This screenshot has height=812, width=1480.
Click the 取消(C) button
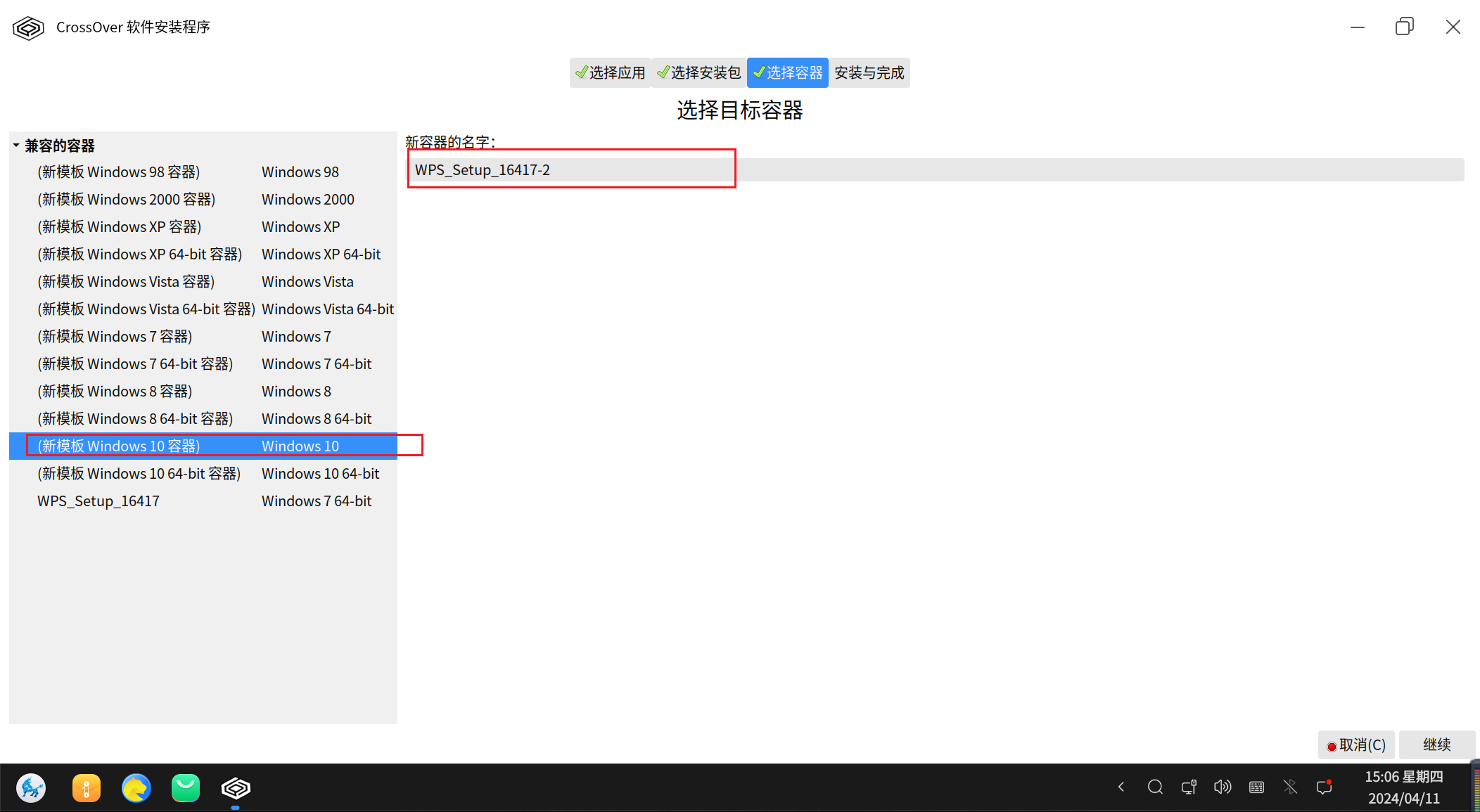[1355, 745]
